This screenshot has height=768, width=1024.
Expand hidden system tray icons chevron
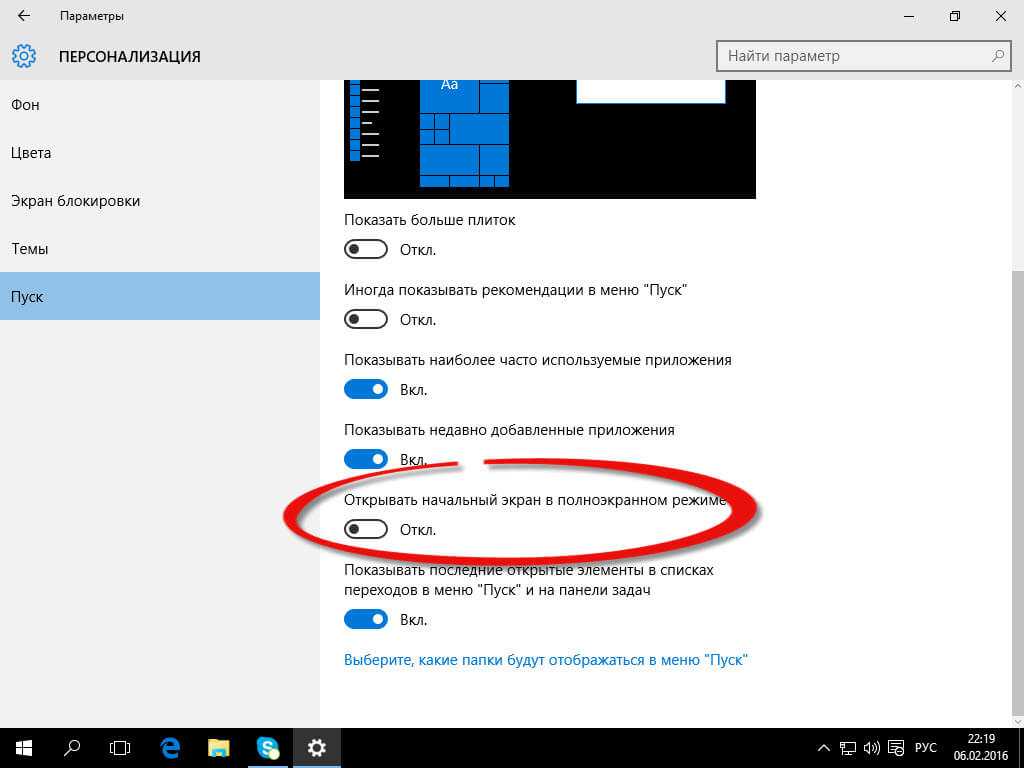pos(823,747)
